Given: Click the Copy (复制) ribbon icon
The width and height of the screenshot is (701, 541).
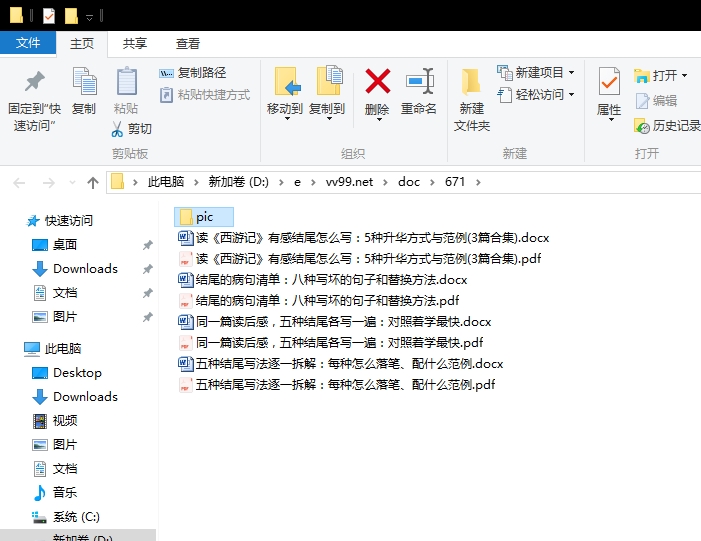Looking at the screenshot, I should pos(84,81).
